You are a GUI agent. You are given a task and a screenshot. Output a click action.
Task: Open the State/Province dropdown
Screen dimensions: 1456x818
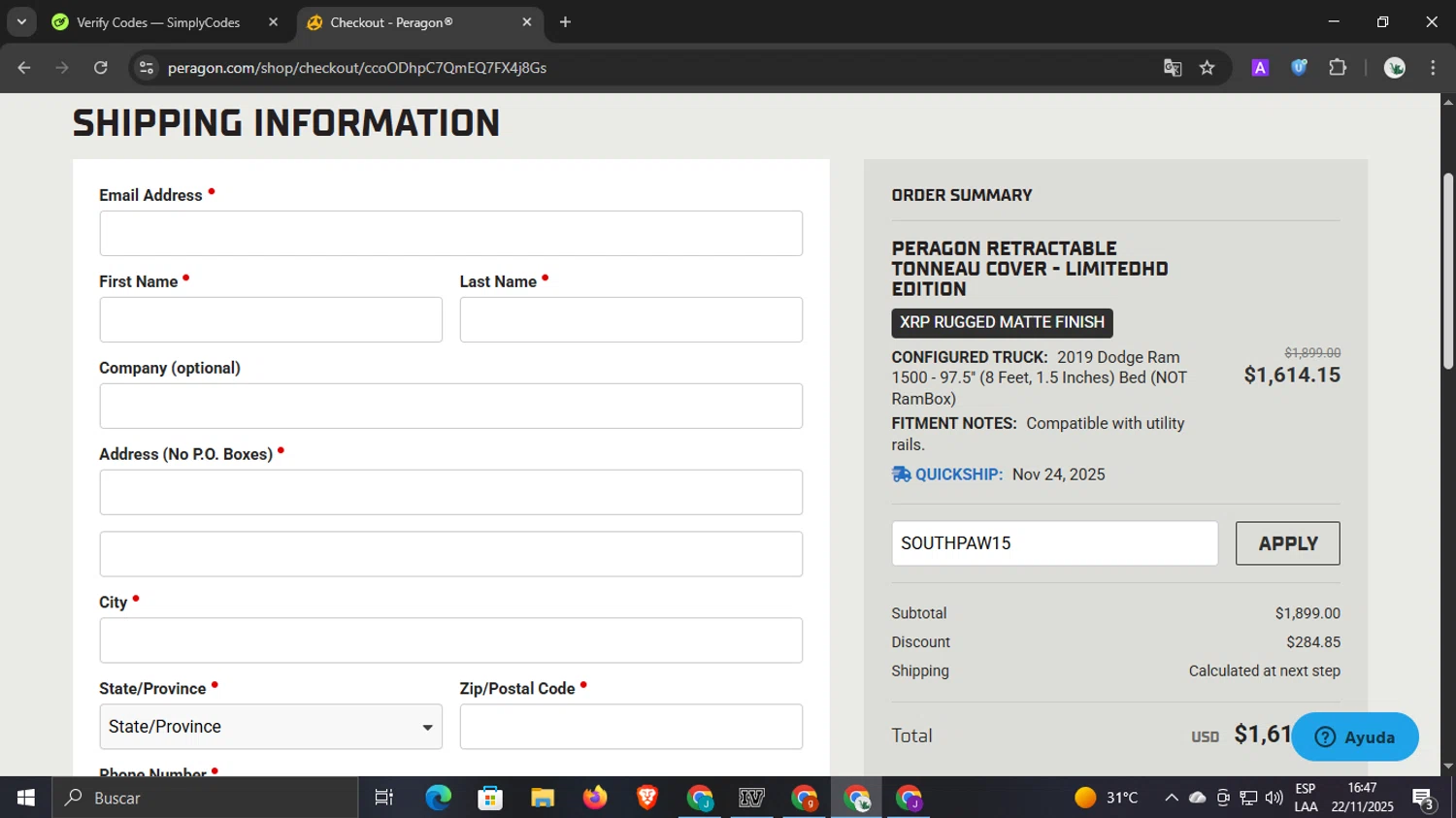tap(271, 727)
